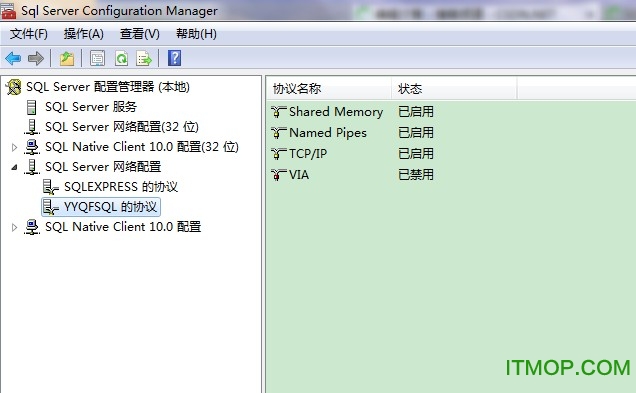Click 已启用 status of TCP/IP

[416, 154]
